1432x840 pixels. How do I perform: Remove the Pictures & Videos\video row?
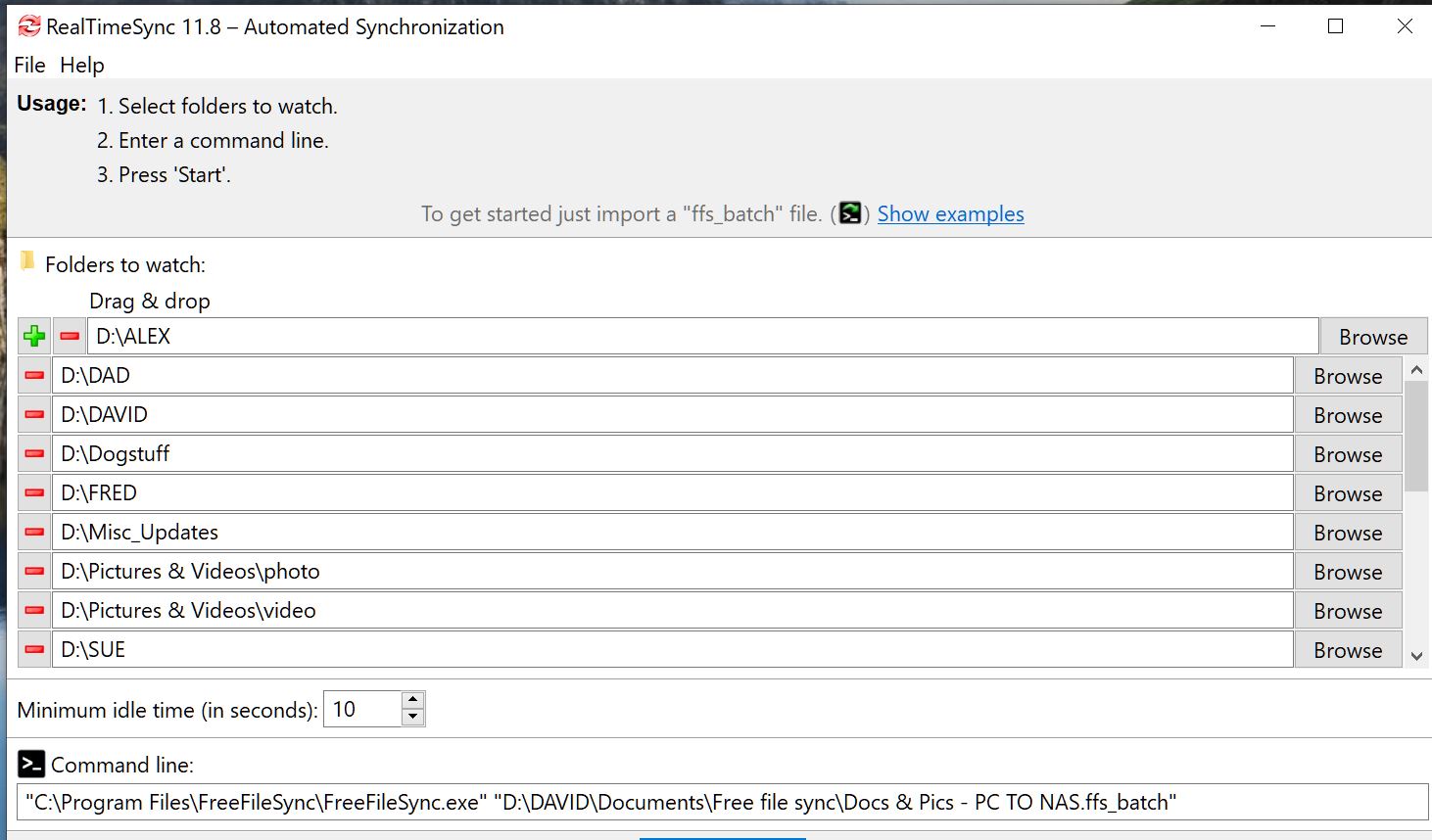pyautogui.click(x=34, y=611)
